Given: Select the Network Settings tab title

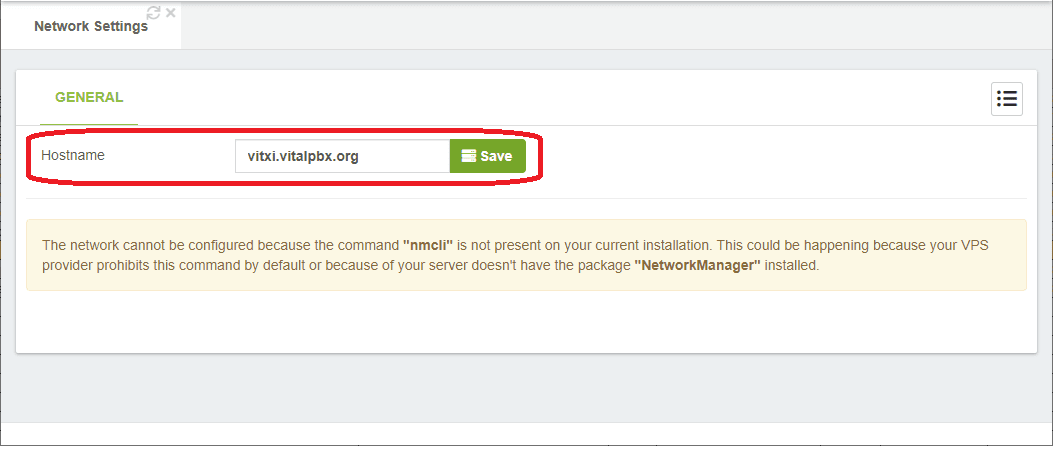Looking at the screenshot, I should pyautogui.click(x=91, y=27).
